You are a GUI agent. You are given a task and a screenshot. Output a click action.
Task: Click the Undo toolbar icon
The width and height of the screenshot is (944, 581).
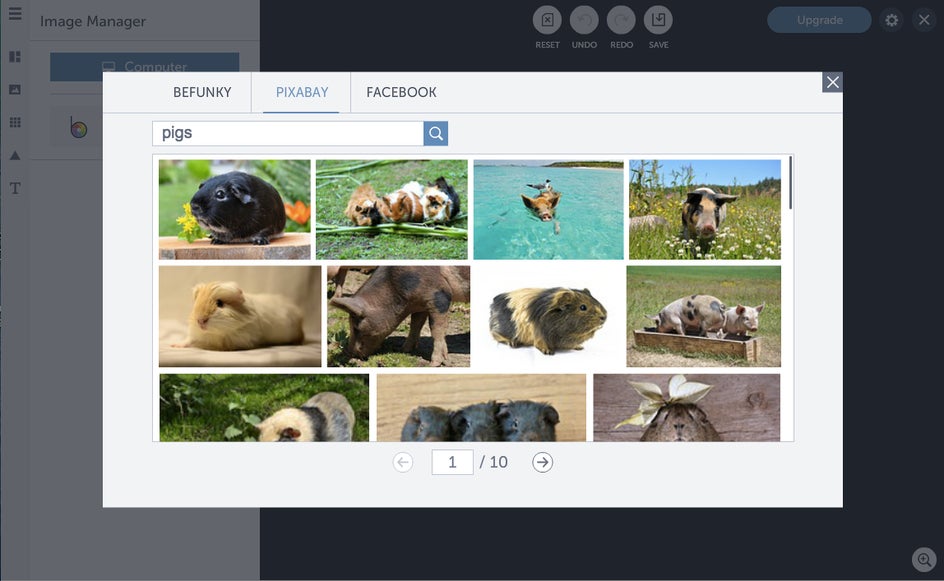[x=584, y=20]
